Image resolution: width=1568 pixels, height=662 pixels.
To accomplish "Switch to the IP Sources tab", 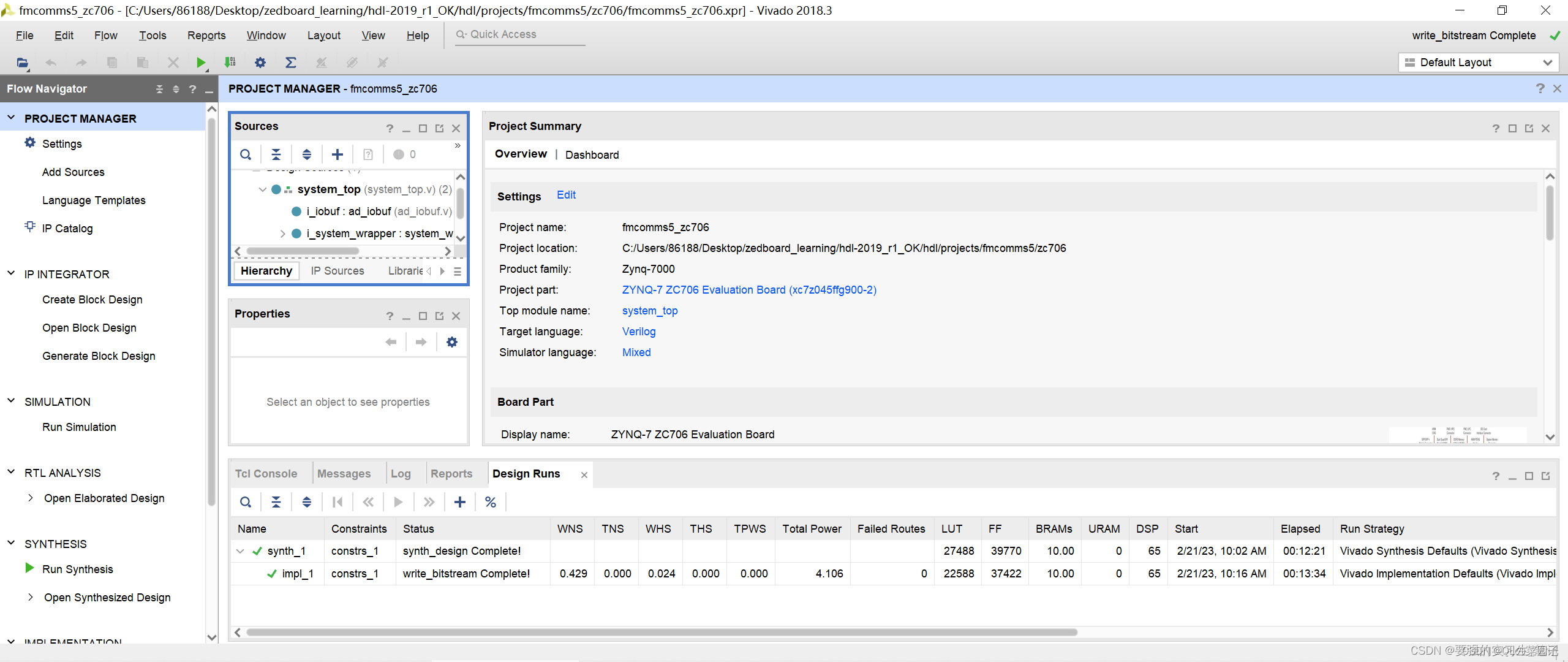I will click(x=337, y=270).
